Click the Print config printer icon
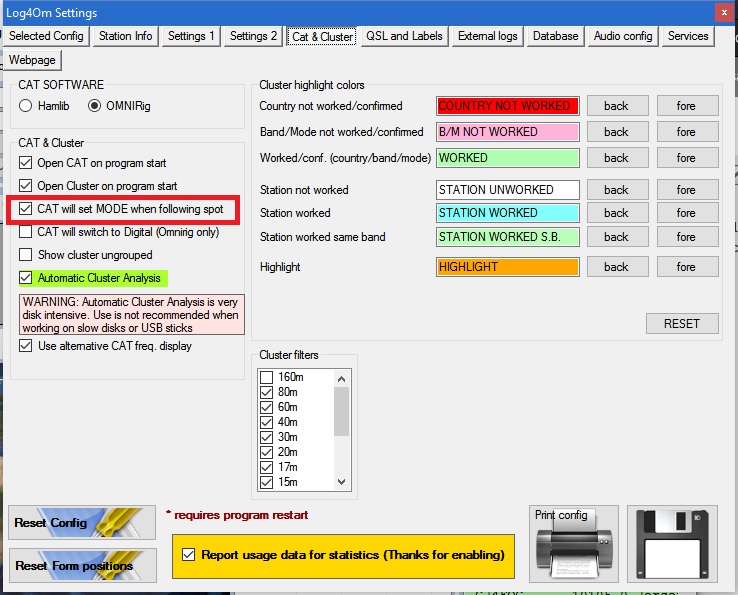This screenshot has height=595, width=738. click(573, 544)
